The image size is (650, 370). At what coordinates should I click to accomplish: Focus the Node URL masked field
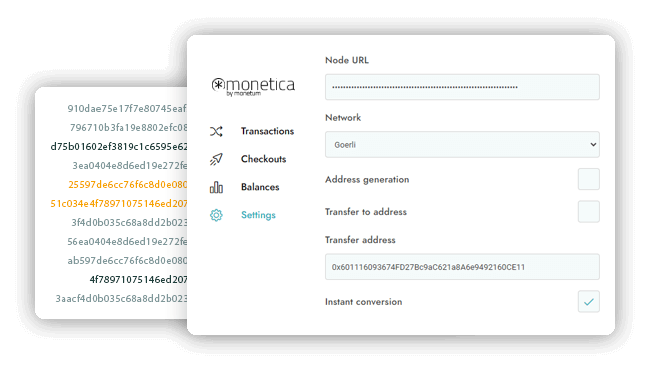pyautogui.click(x=462, y=87)
